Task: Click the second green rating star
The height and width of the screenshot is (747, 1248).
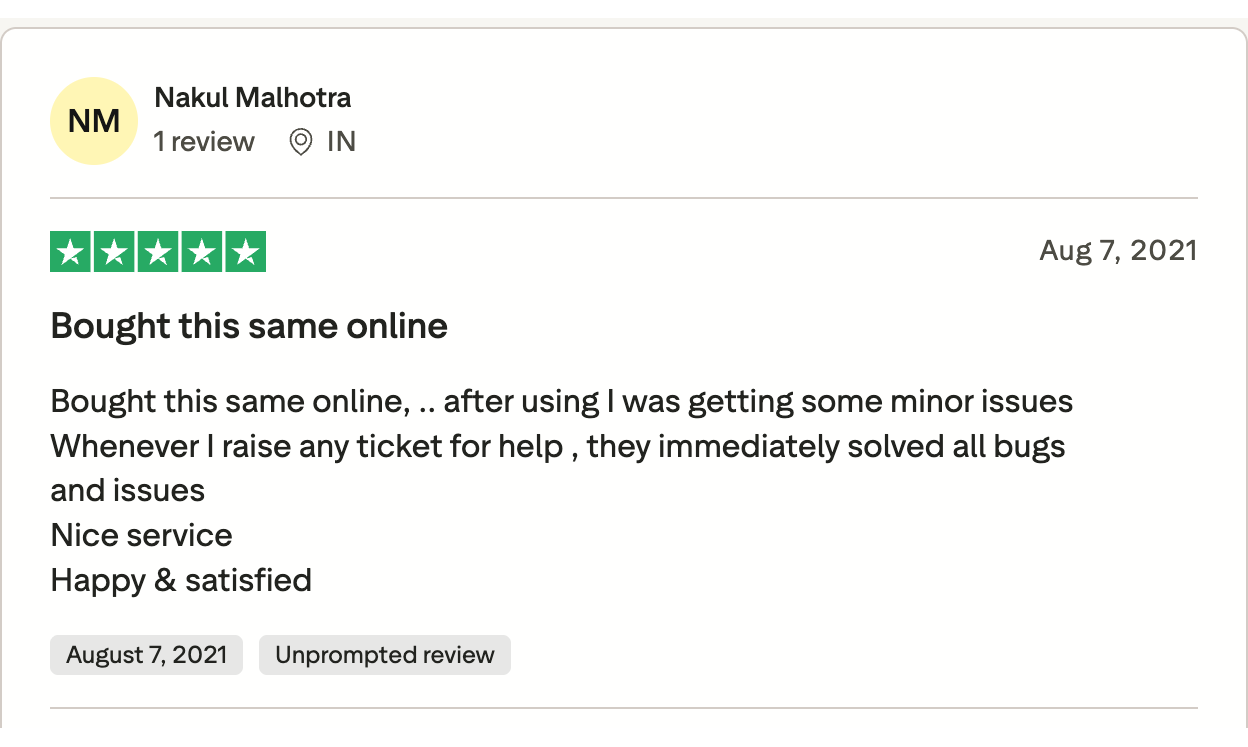Action: pos(114,252)
